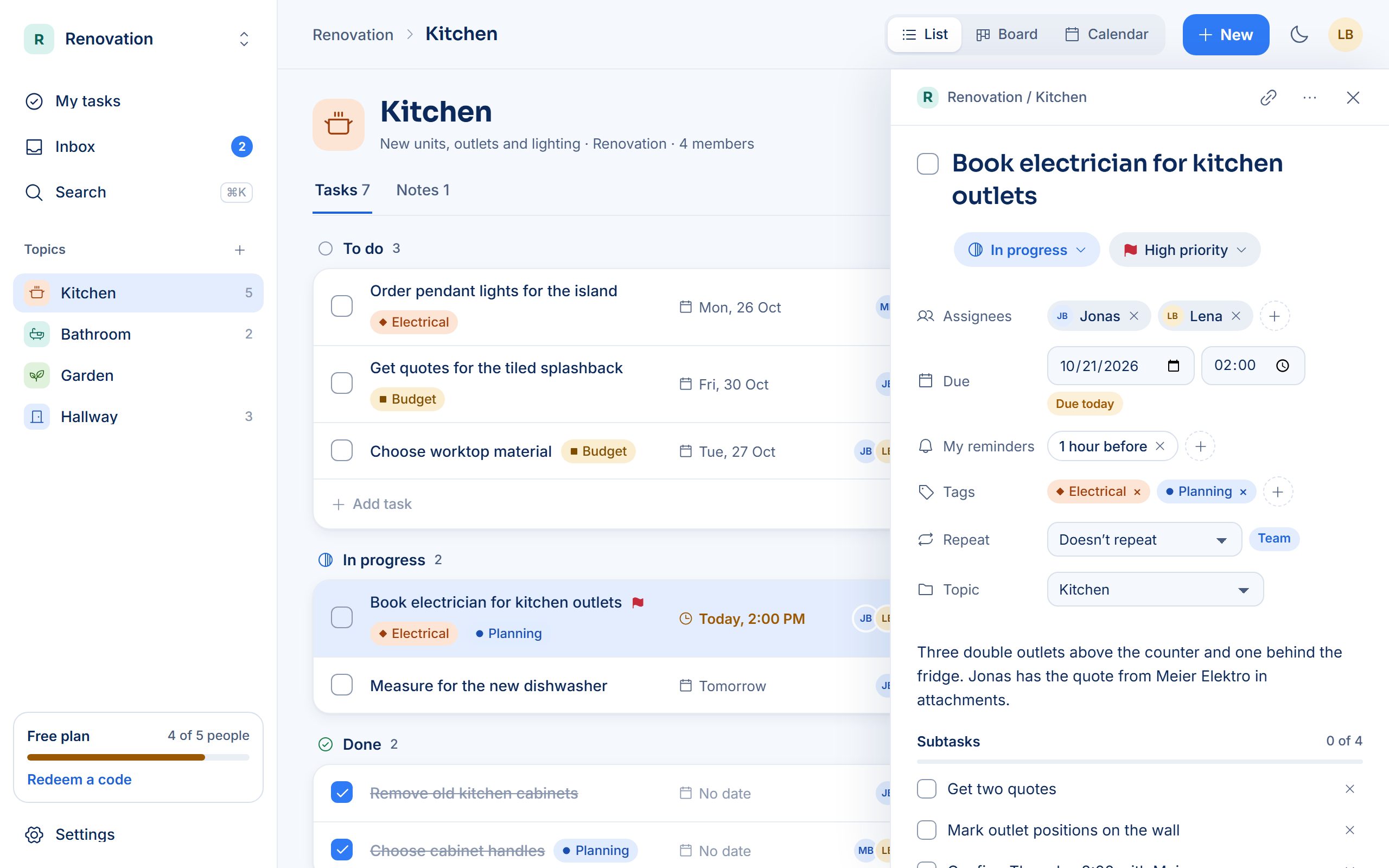
Task: Click the due date field 10/21/2026
Action: click(x=1120, y=366)
